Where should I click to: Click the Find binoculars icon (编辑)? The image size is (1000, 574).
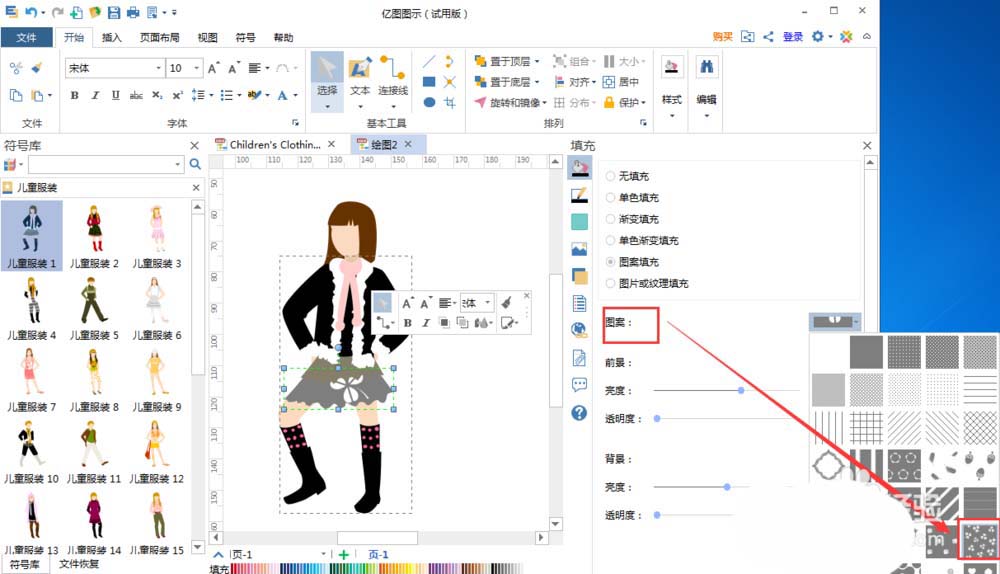pos(706,68)
